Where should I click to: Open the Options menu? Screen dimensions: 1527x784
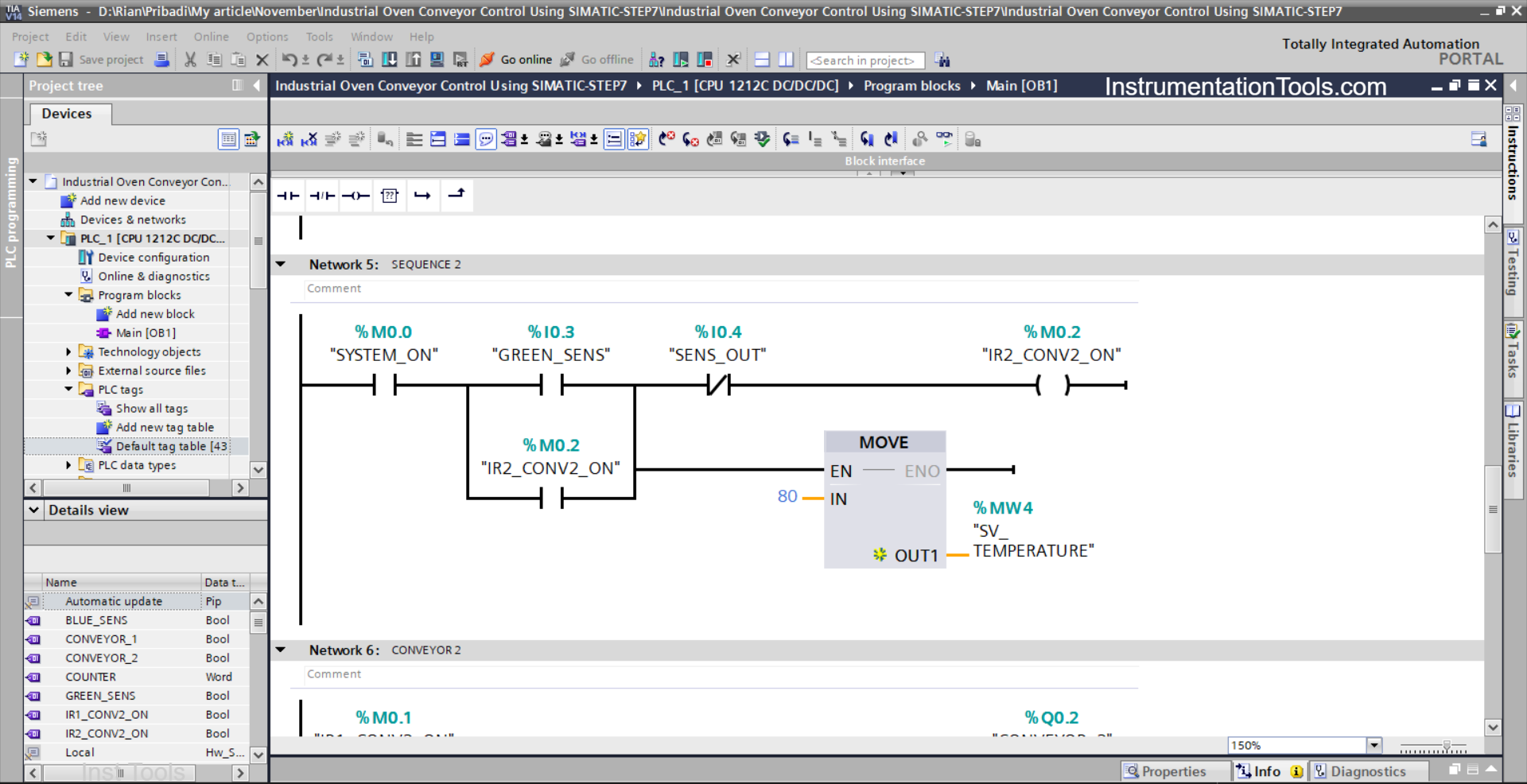tap(266, 37)
